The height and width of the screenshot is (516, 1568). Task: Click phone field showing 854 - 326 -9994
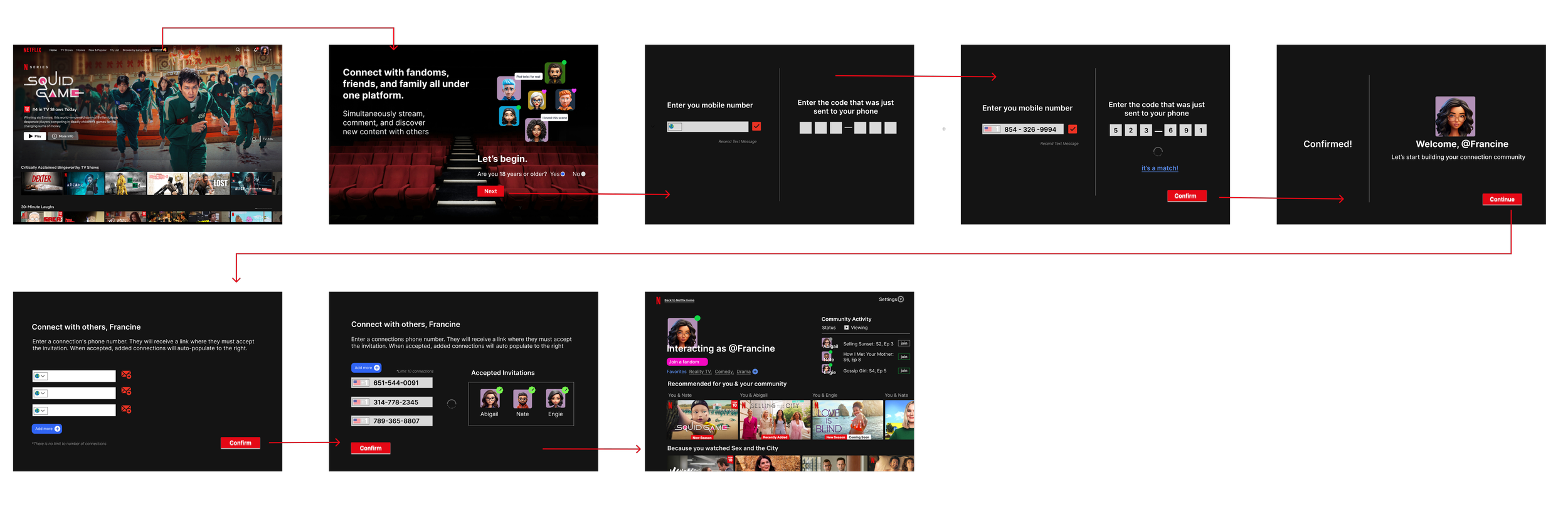1022,129
